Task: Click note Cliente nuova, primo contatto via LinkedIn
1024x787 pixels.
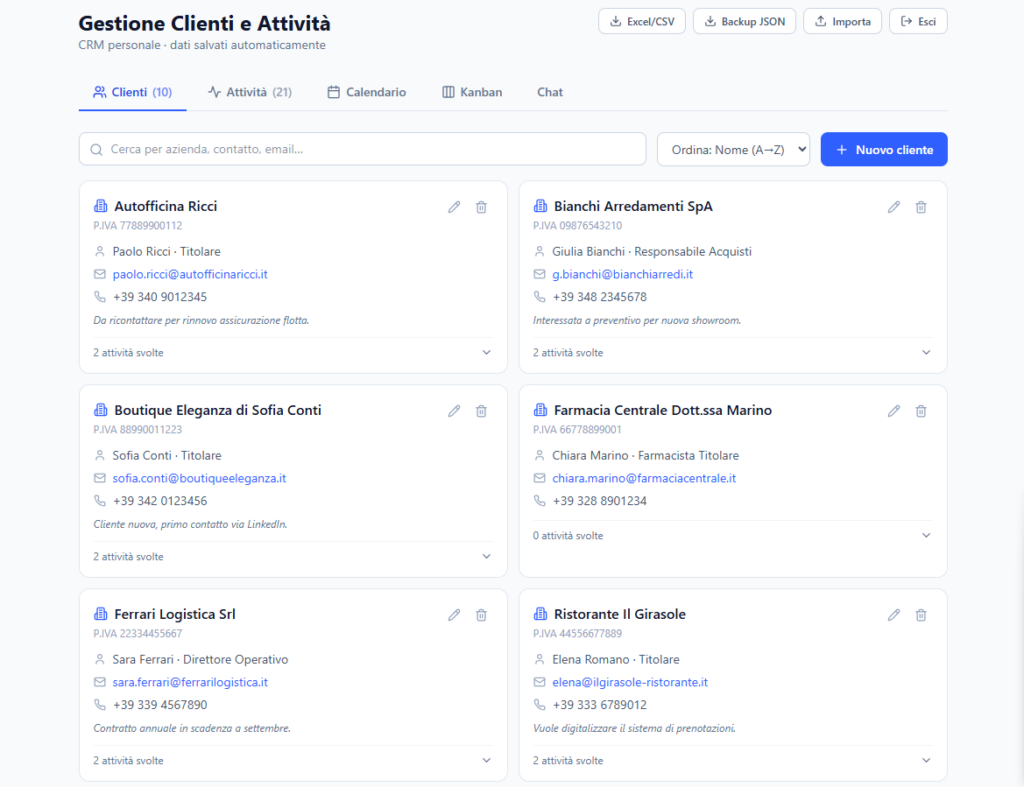Action: point(190,524)
